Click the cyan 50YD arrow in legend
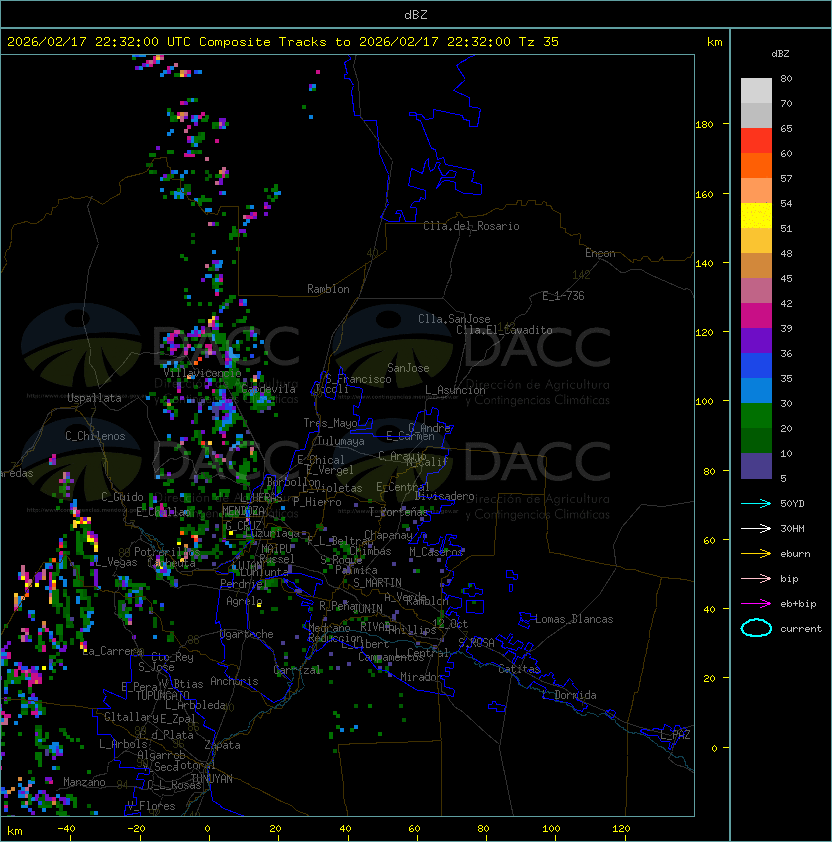Screen dimensions: 832x842 [756, 504]
